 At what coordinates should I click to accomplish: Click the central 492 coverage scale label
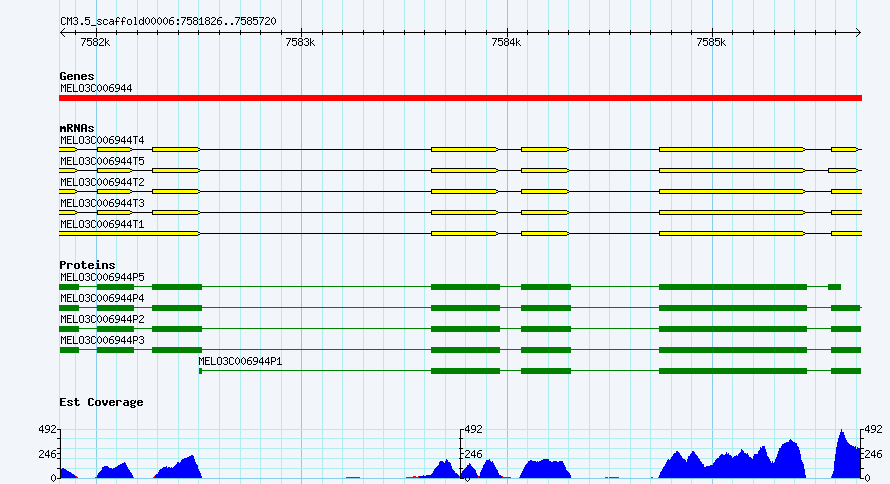pos(473,430)
